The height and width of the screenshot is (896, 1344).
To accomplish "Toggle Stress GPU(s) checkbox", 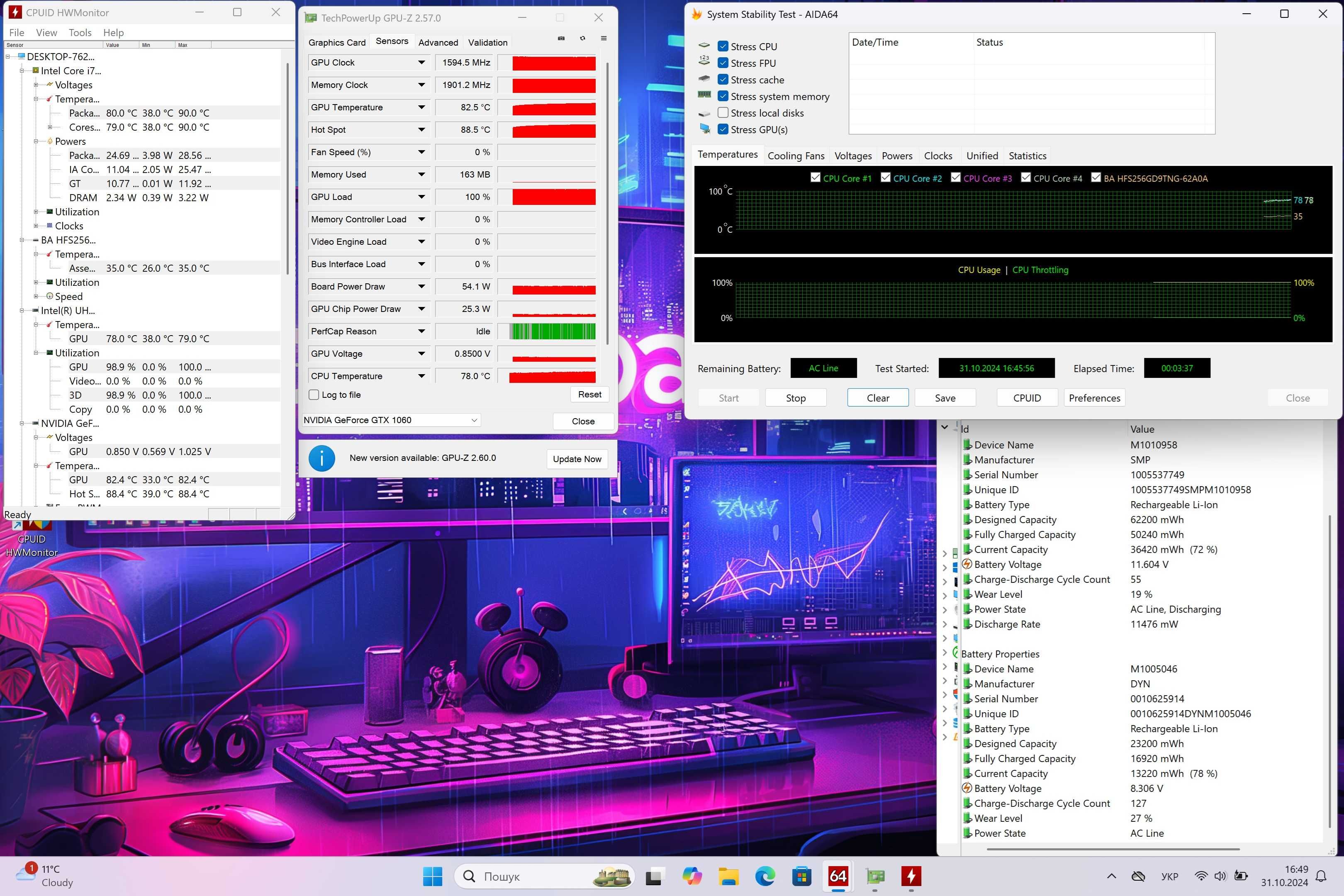I will click(723, 129).
